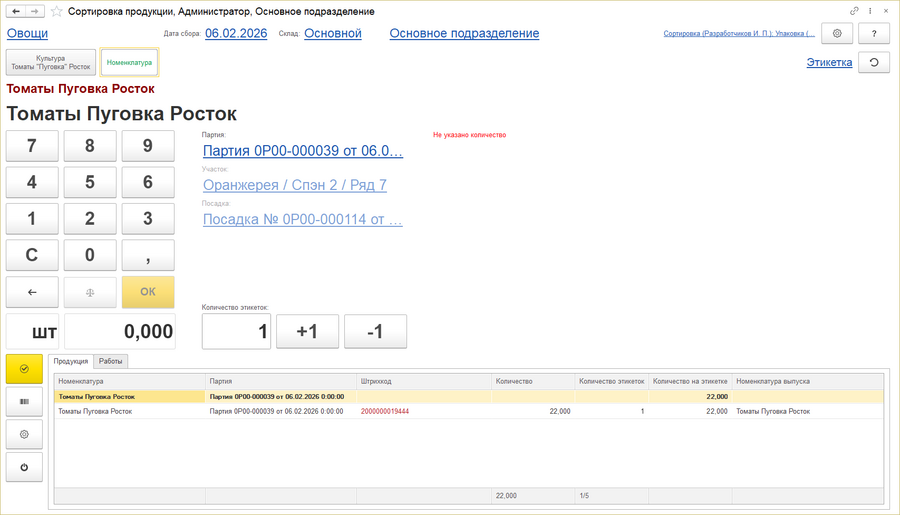Copy the form link with the chain icon
This screenshot has width=900, height=515.
click(854, 11)
